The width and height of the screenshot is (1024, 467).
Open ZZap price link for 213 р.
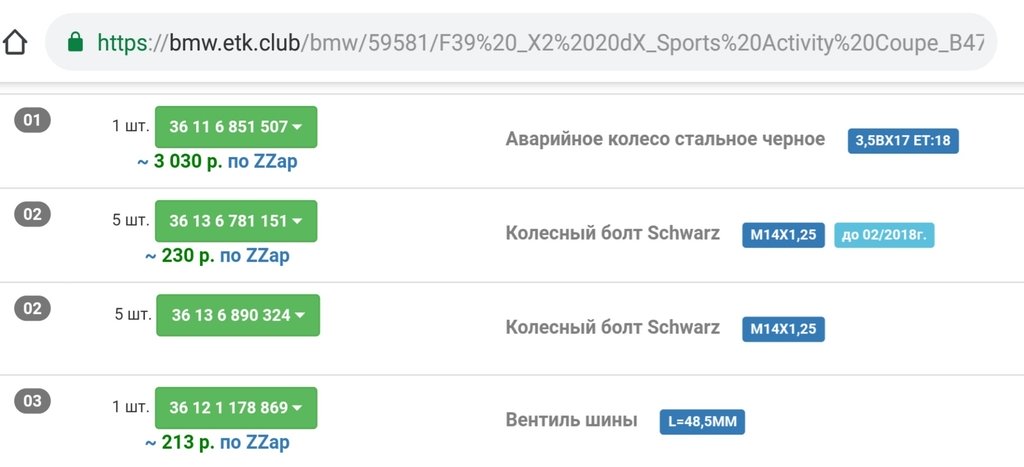217,442
